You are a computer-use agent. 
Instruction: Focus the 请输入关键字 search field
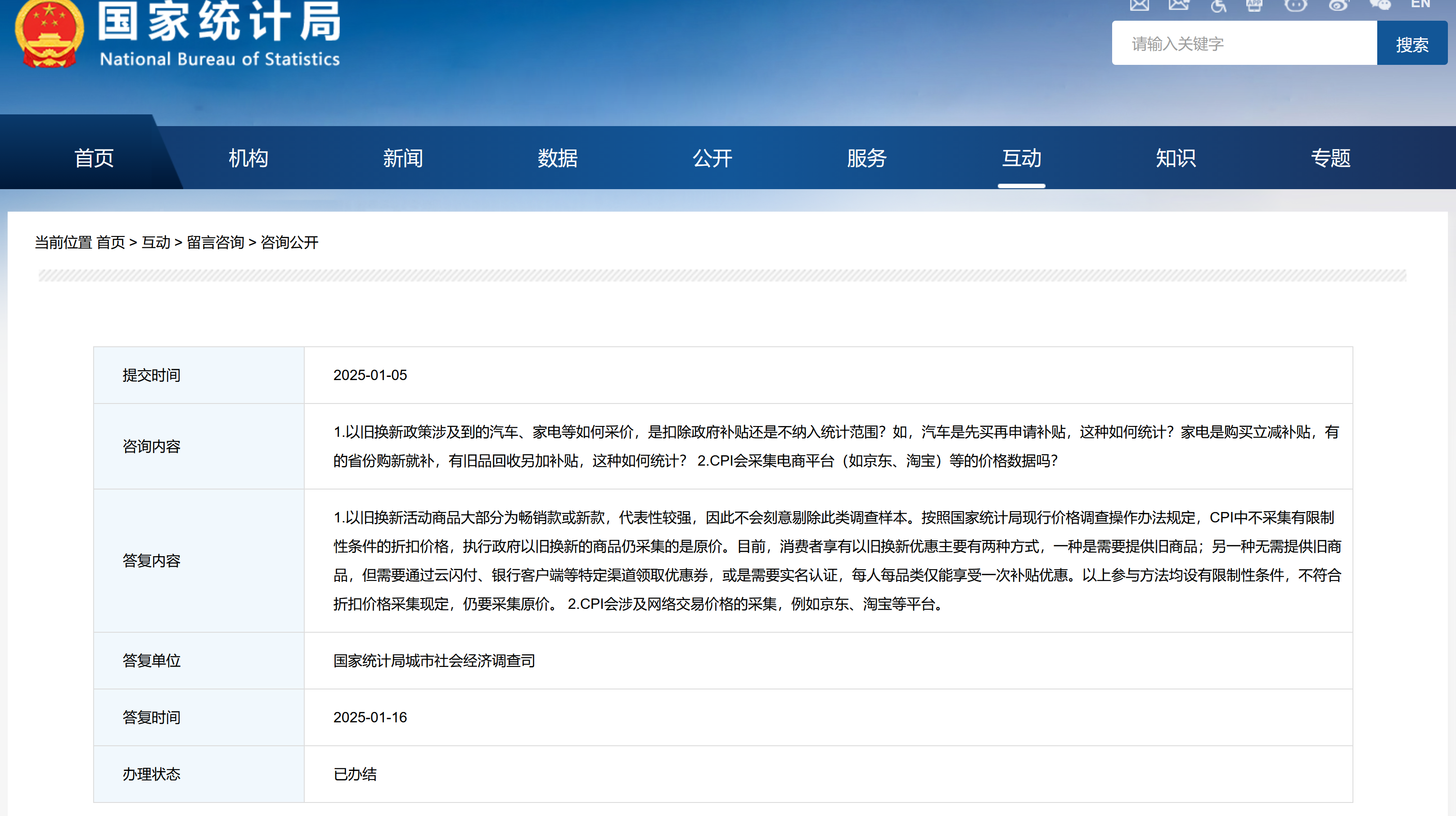[x=1244, y=44]
